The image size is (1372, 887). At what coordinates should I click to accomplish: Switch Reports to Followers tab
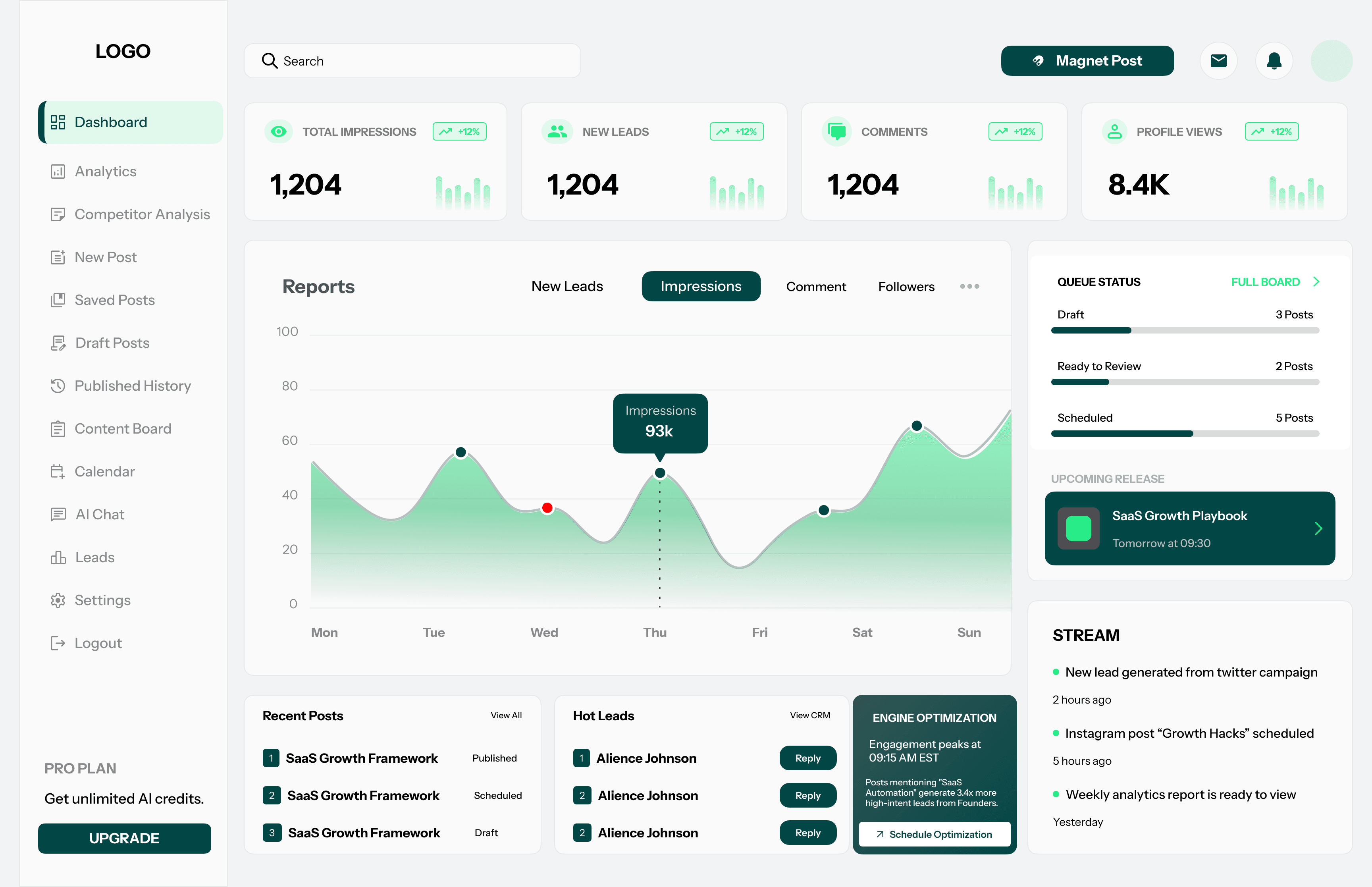click(x=906, y=286)
